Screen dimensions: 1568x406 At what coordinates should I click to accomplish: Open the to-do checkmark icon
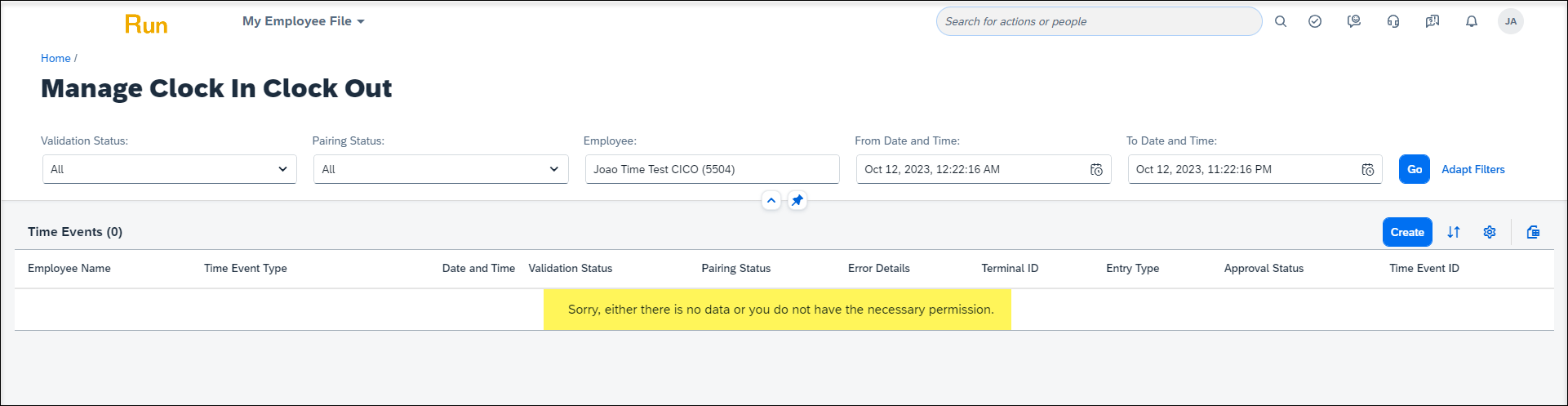(x=1315, y=22)
